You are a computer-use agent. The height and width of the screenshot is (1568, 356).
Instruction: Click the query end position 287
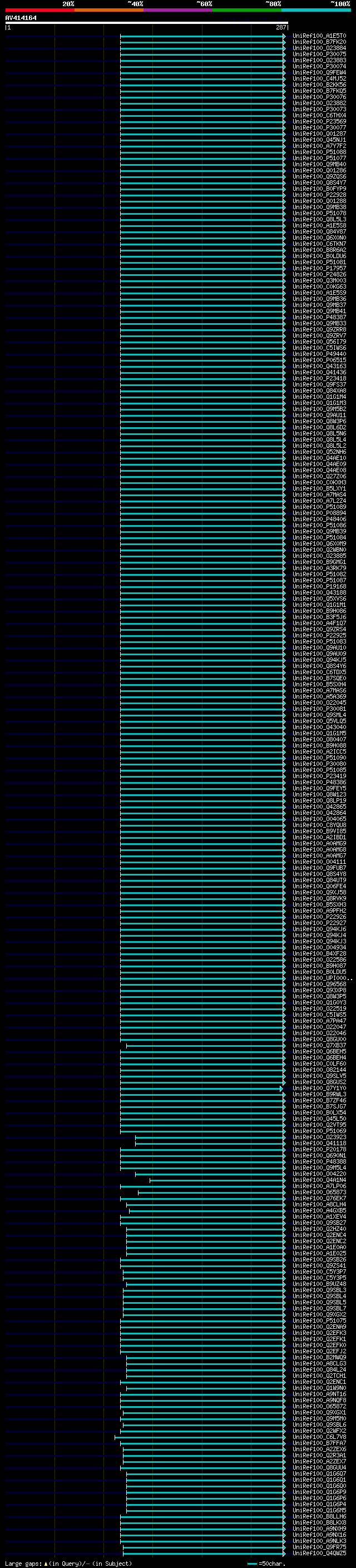(280, 27)
